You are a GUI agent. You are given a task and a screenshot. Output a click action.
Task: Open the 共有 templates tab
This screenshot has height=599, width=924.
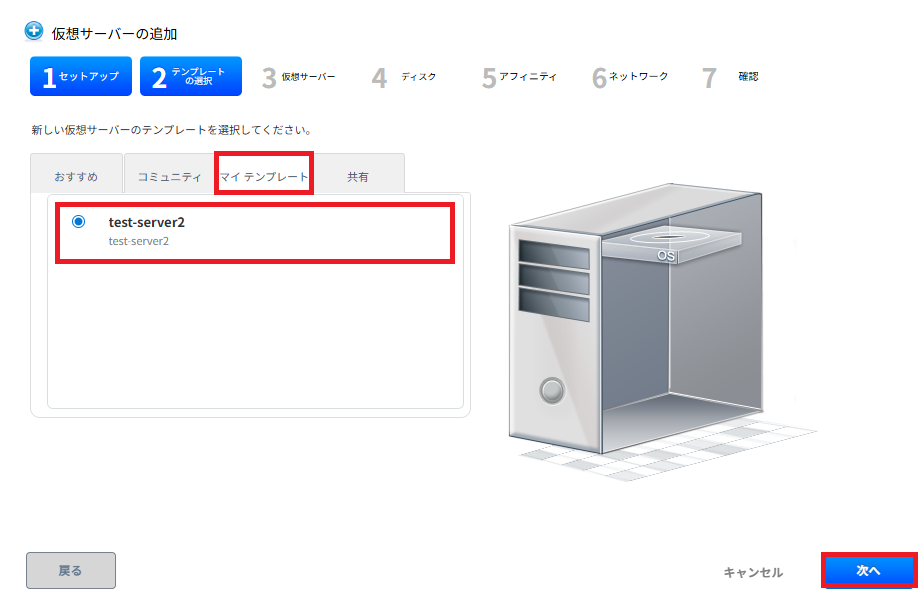358,174
